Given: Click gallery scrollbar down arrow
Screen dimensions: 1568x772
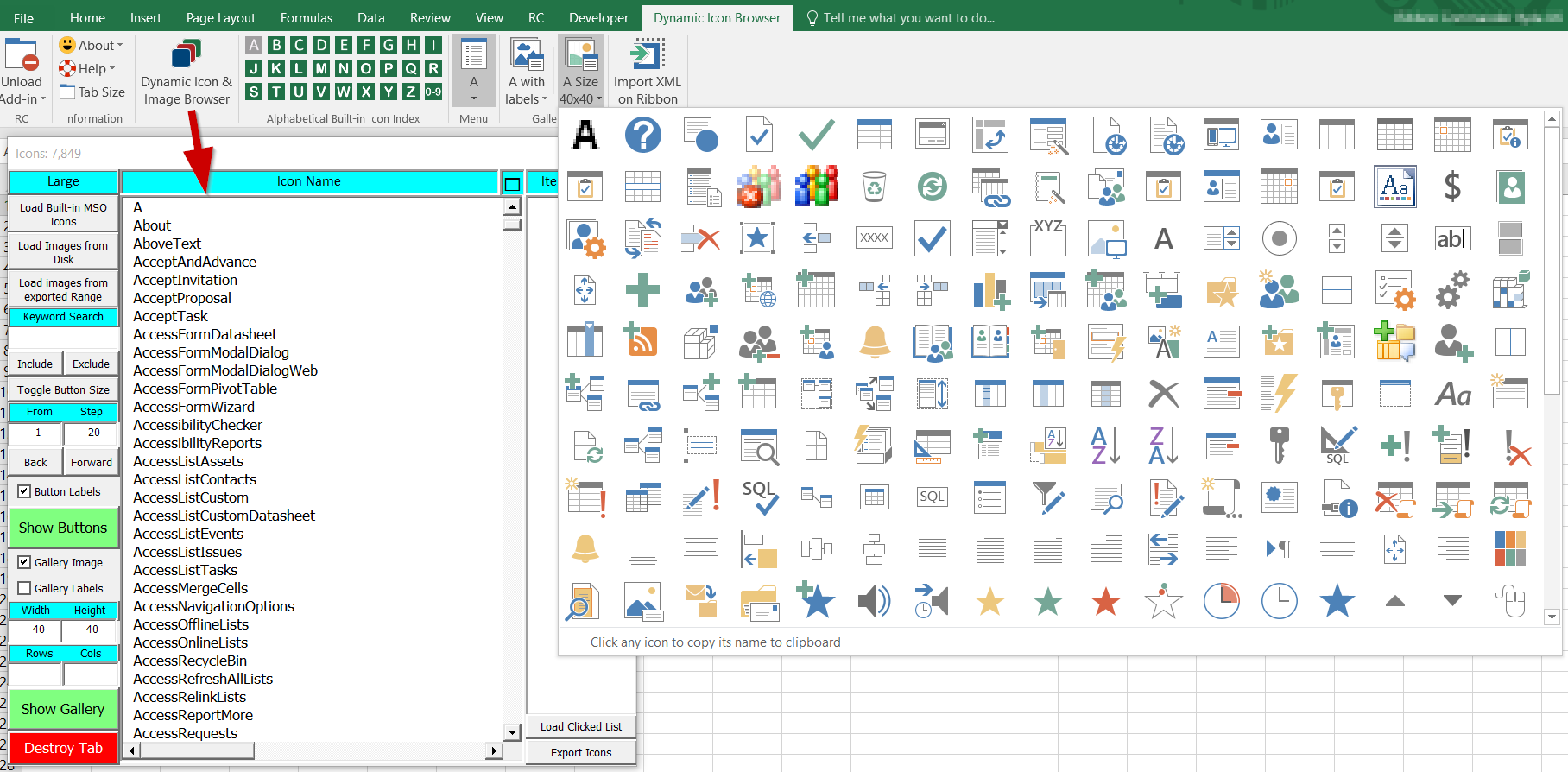Looking at the screenshot, I should point(1552,617).
